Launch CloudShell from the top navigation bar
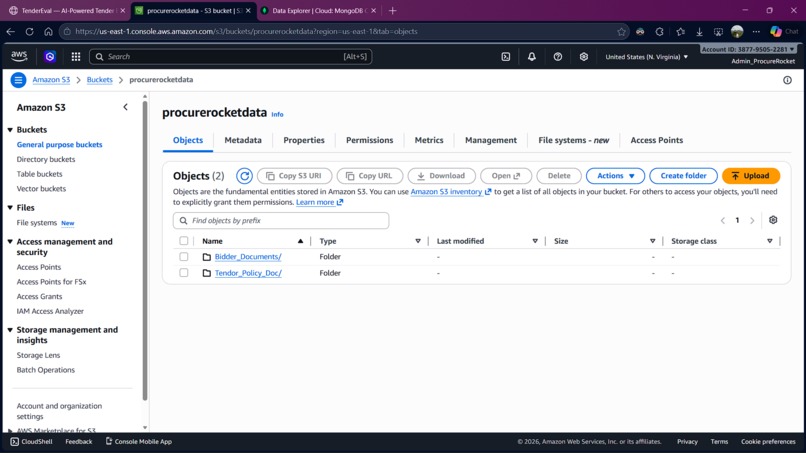The height and width of the screenshot is (453, 806). pyautogui.click(x=506, y=57)
